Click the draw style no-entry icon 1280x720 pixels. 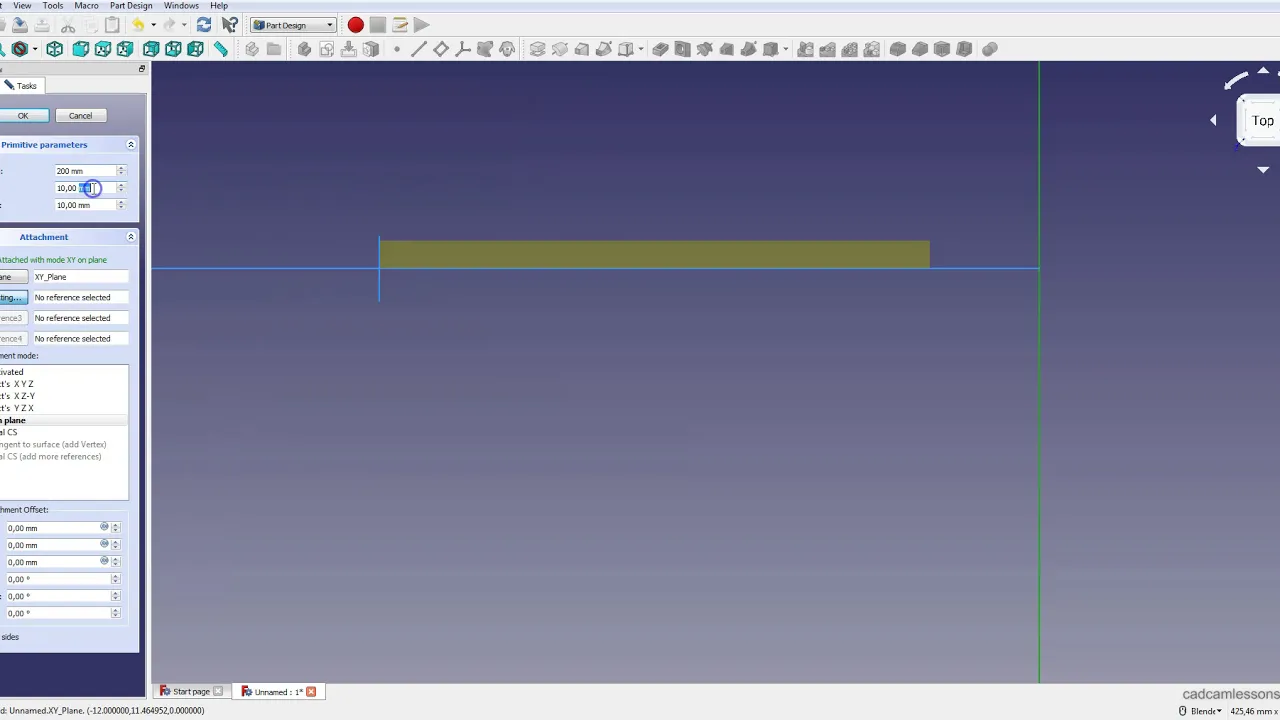[19, 49]
